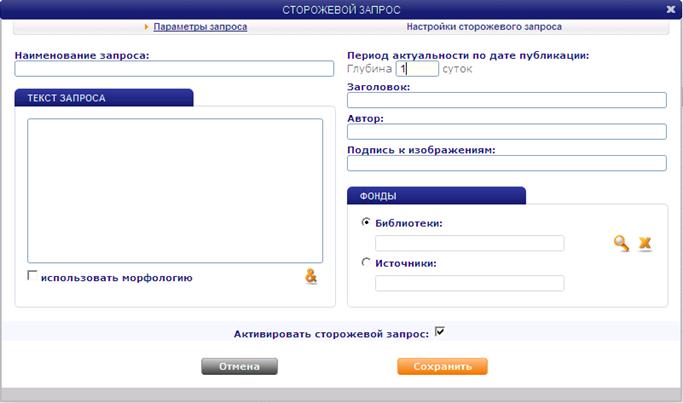Open the Параметры запроса tab
Viewport: 683px width, 403px height.
pos(200,27)
